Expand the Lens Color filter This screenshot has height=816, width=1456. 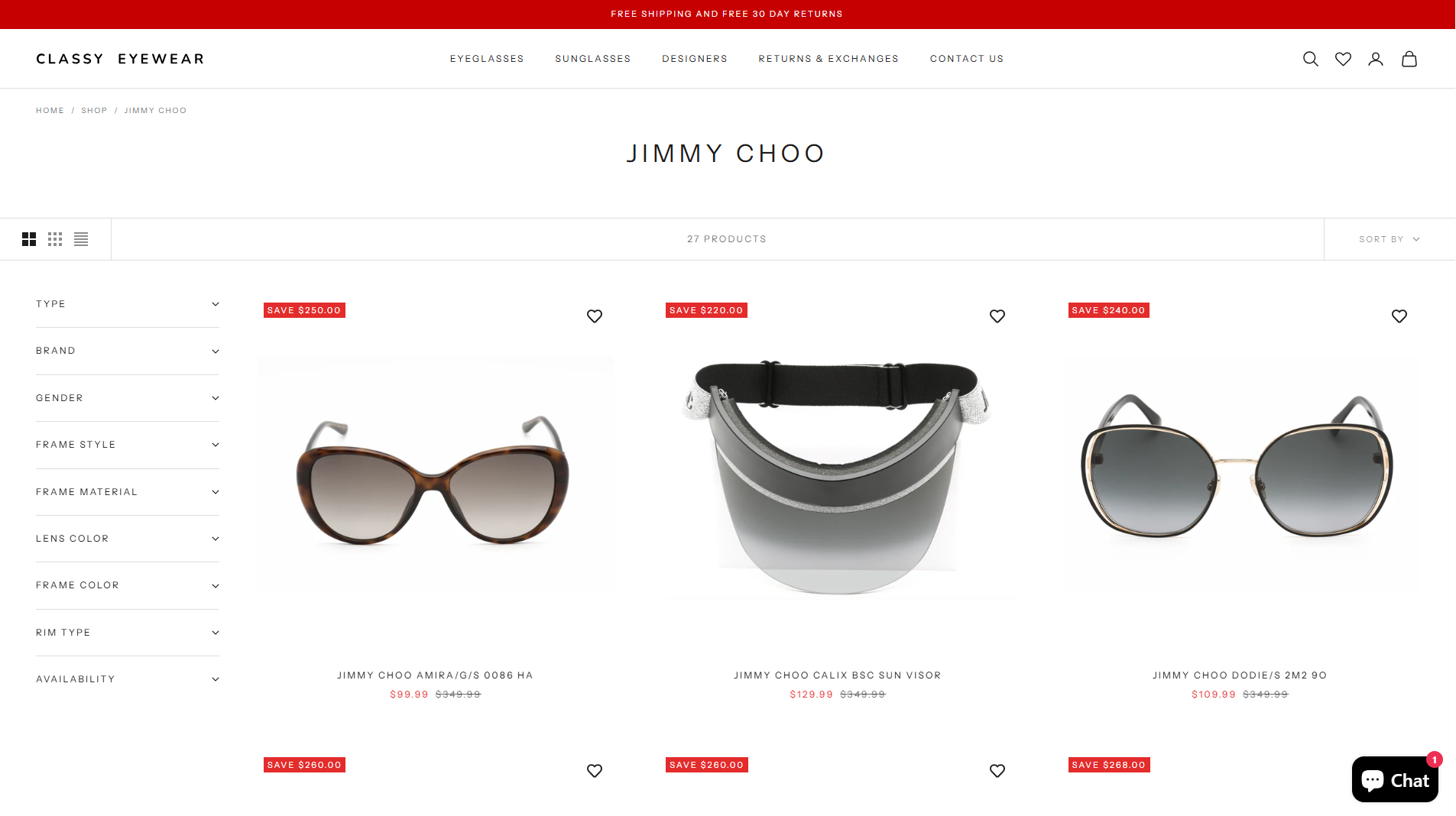(128, 539)
